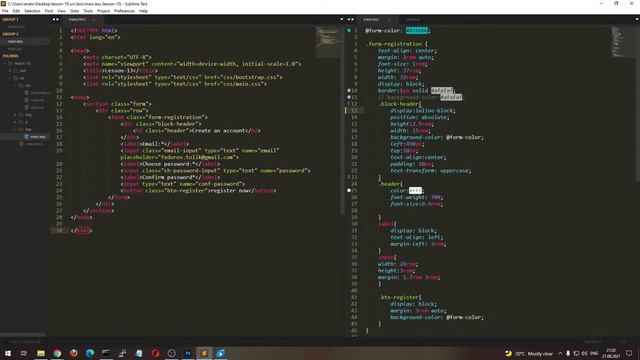Click the Tab Size indicator in status bar
Viewport: 640px width, 360px height.
click(593, 342)
